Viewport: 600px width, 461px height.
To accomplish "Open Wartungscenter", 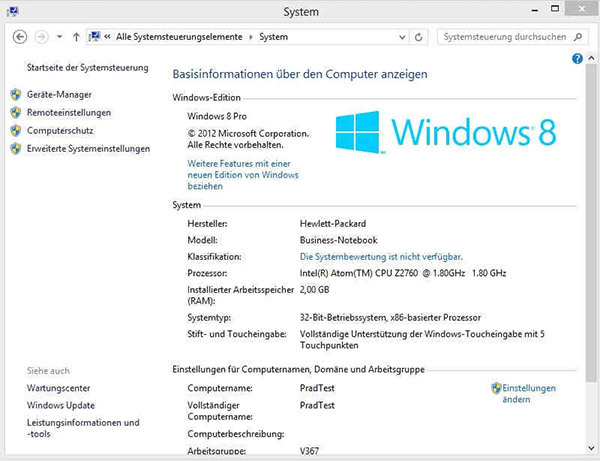I will point(59,388).
